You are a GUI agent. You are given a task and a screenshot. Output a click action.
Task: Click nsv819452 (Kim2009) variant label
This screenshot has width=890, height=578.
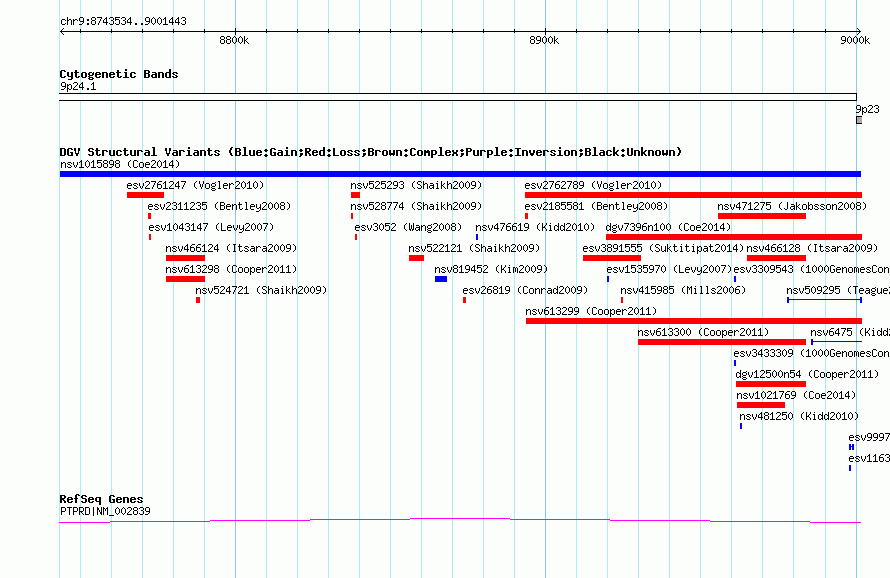pos(491,269)
